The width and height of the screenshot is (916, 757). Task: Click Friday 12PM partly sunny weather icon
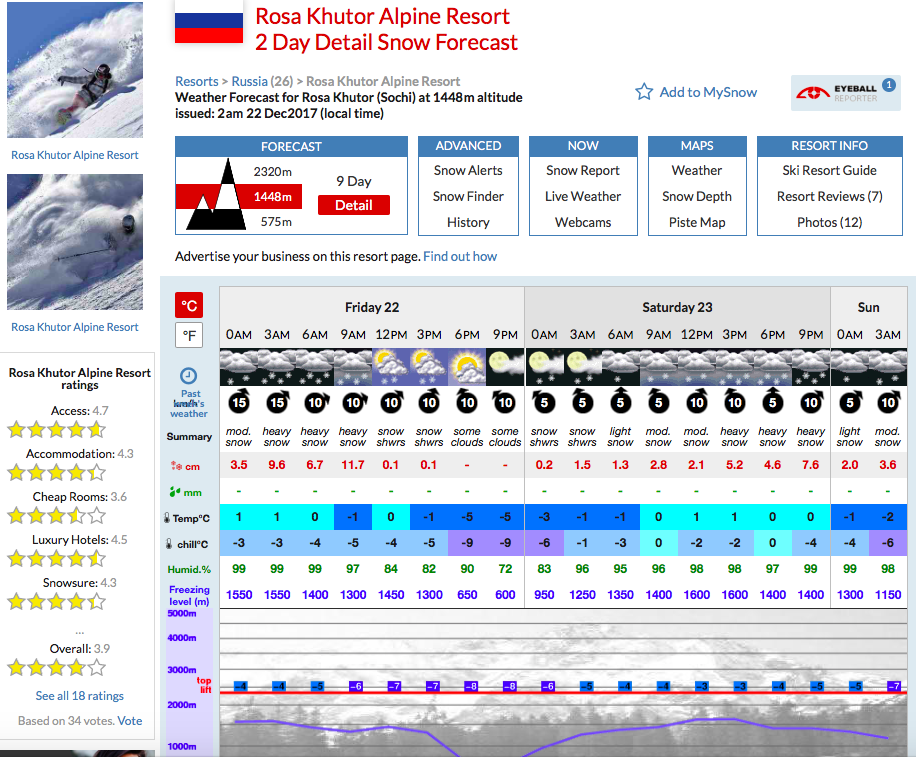coord(391,367)
